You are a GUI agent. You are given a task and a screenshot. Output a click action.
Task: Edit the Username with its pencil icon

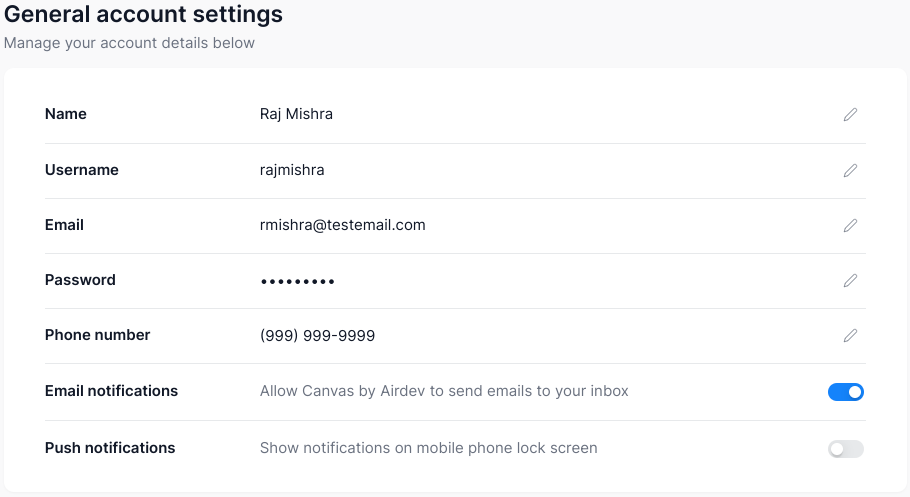850,171
